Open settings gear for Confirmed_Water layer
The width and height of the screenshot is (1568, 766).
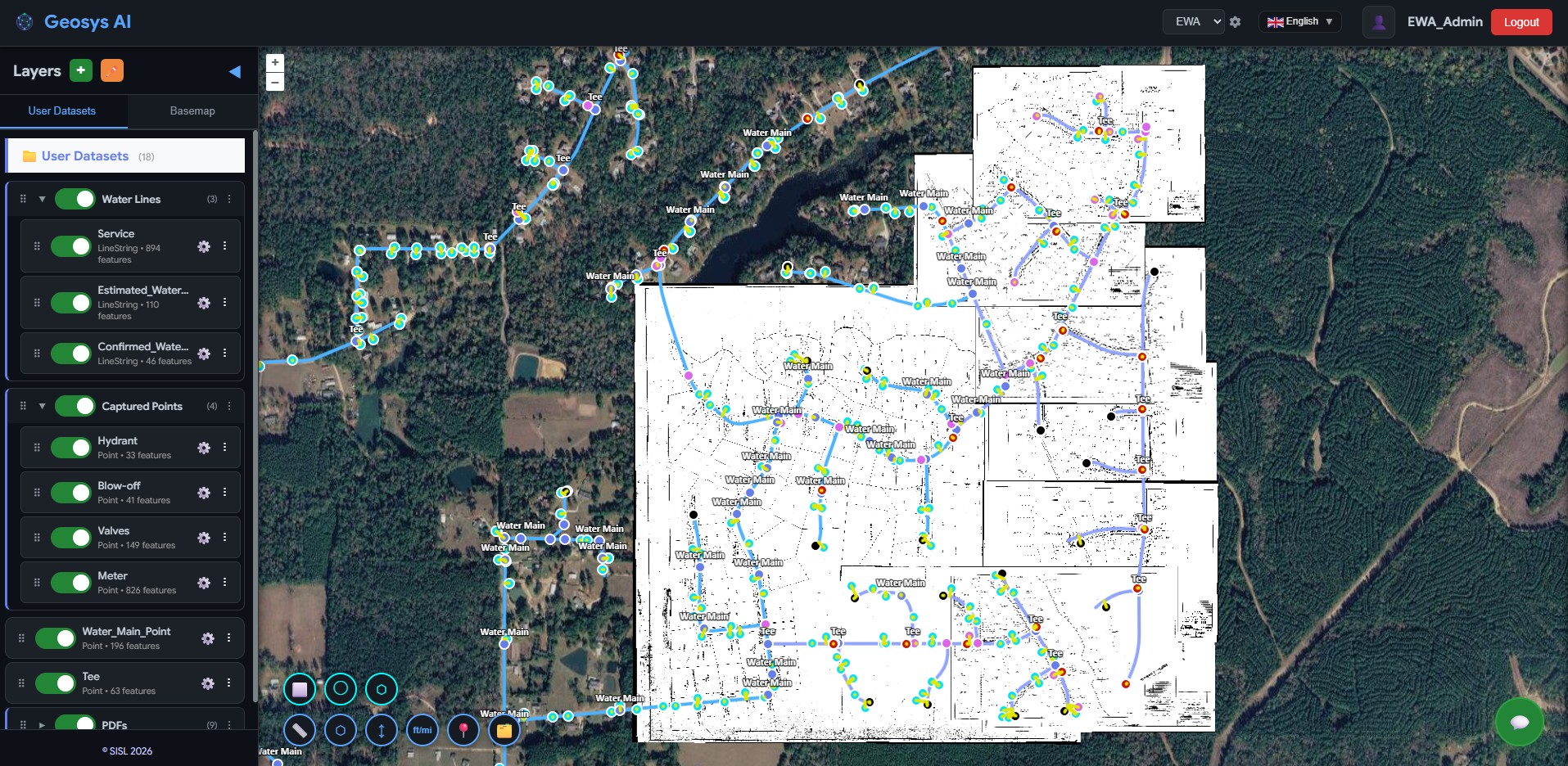[204, 354]
